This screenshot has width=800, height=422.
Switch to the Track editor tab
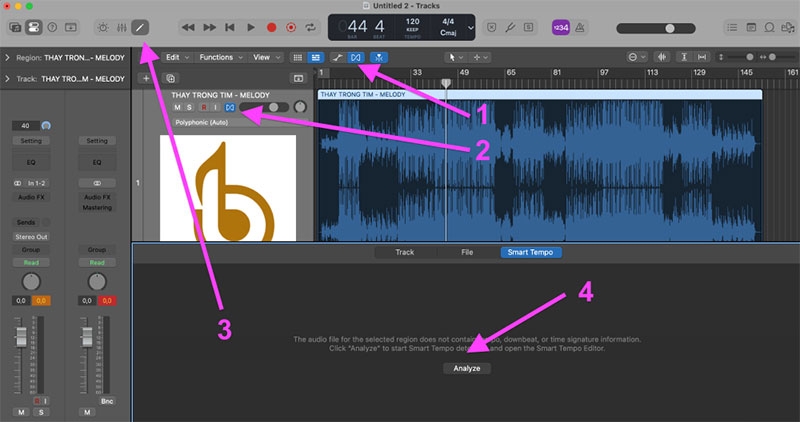(x=405, y=252)
